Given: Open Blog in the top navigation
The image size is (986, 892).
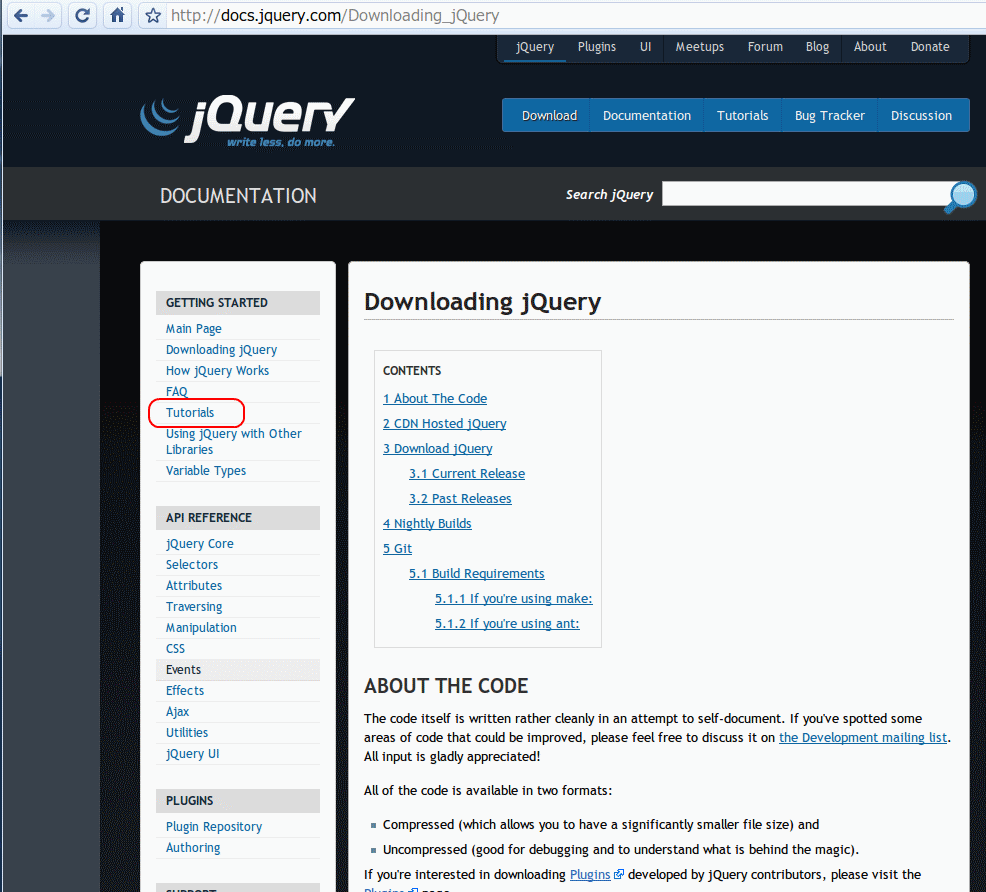Looking at the screenshot, I should 817,47.
